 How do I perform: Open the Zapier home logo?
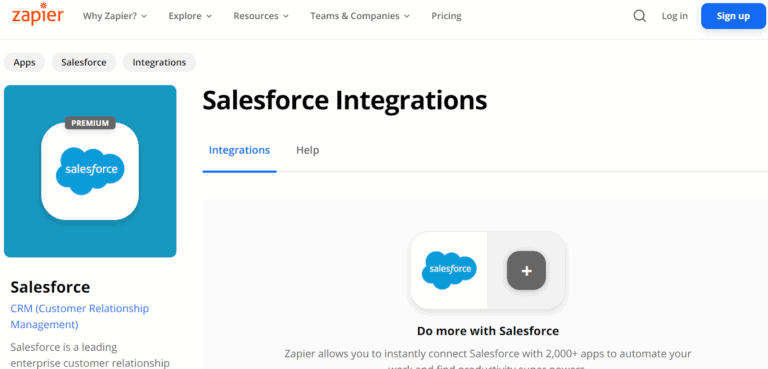38,14
